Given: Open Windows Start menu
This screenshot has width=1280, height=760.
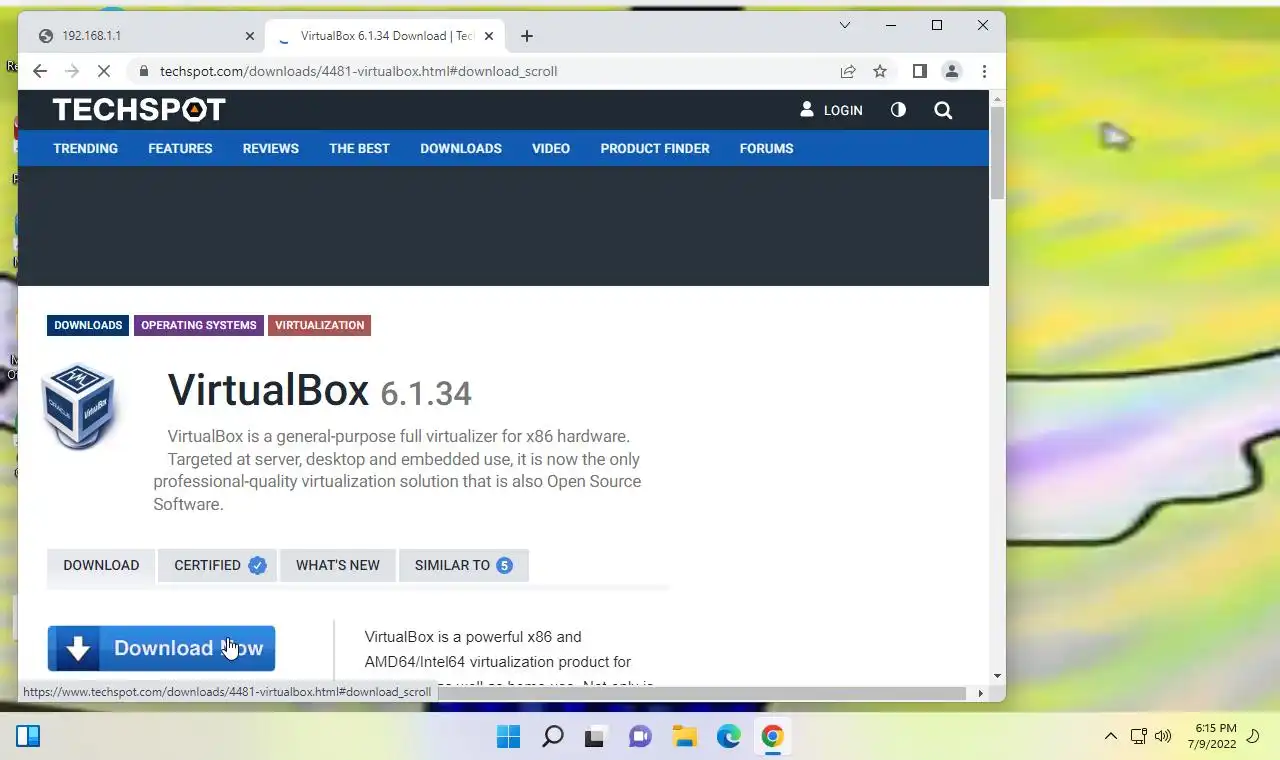Looking at the screenshot, I should tap(508, 737).
